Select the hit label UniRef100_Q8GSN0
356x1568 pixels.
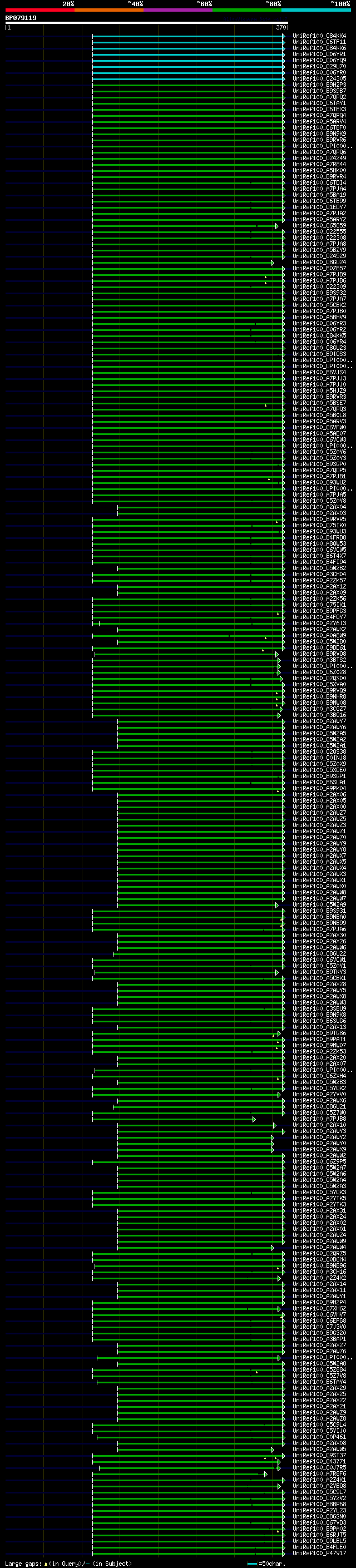coord(319,1516)
